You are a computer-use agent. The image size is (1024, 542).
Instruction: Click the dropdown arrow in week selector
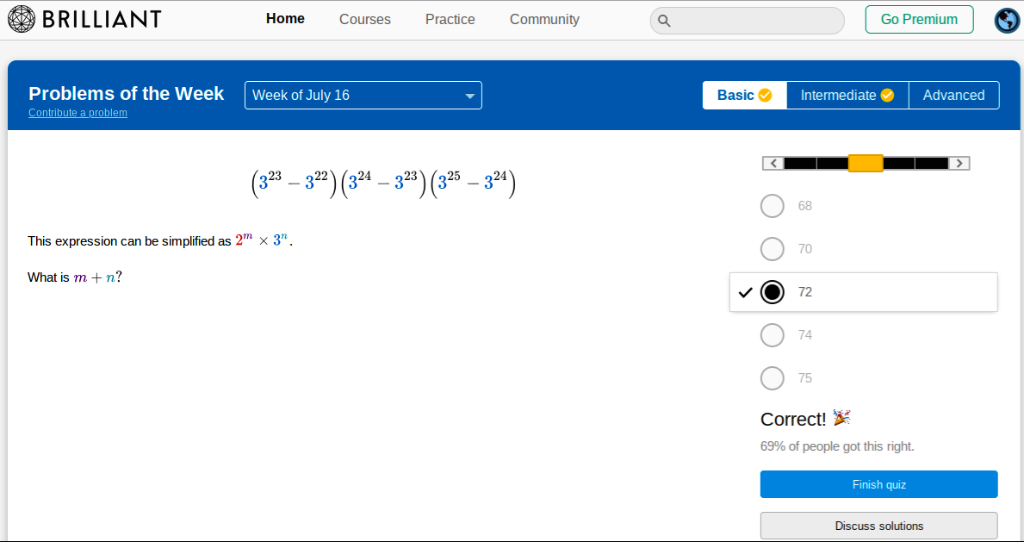[469, 96]
